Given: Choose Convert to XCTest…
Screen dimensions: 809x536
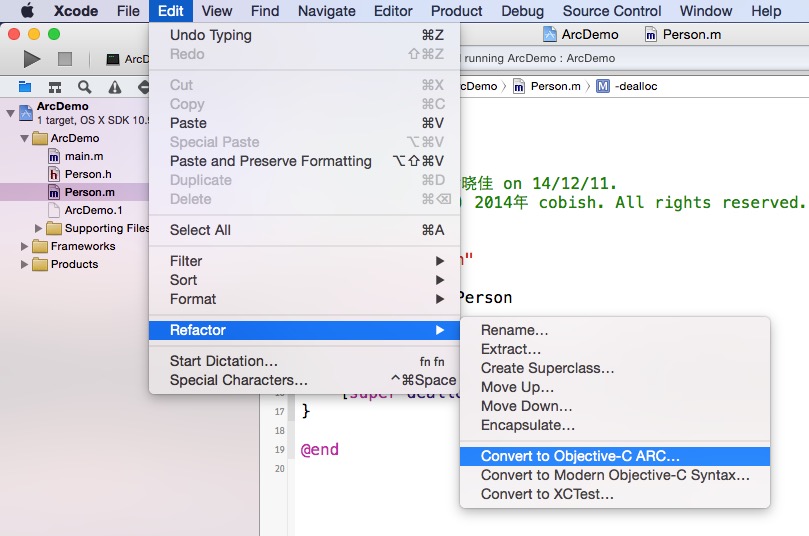Looking at the screenshot, I should [x=614, y=494].
